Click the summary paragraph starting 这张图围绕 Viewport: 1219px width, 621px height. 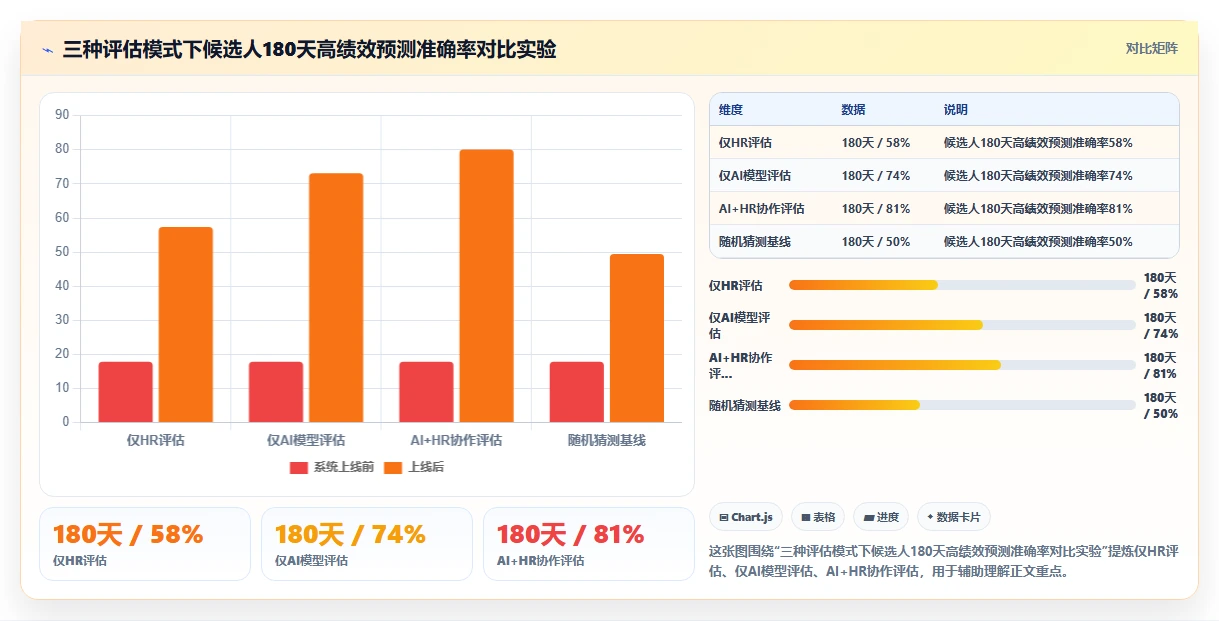pos(945,562)
